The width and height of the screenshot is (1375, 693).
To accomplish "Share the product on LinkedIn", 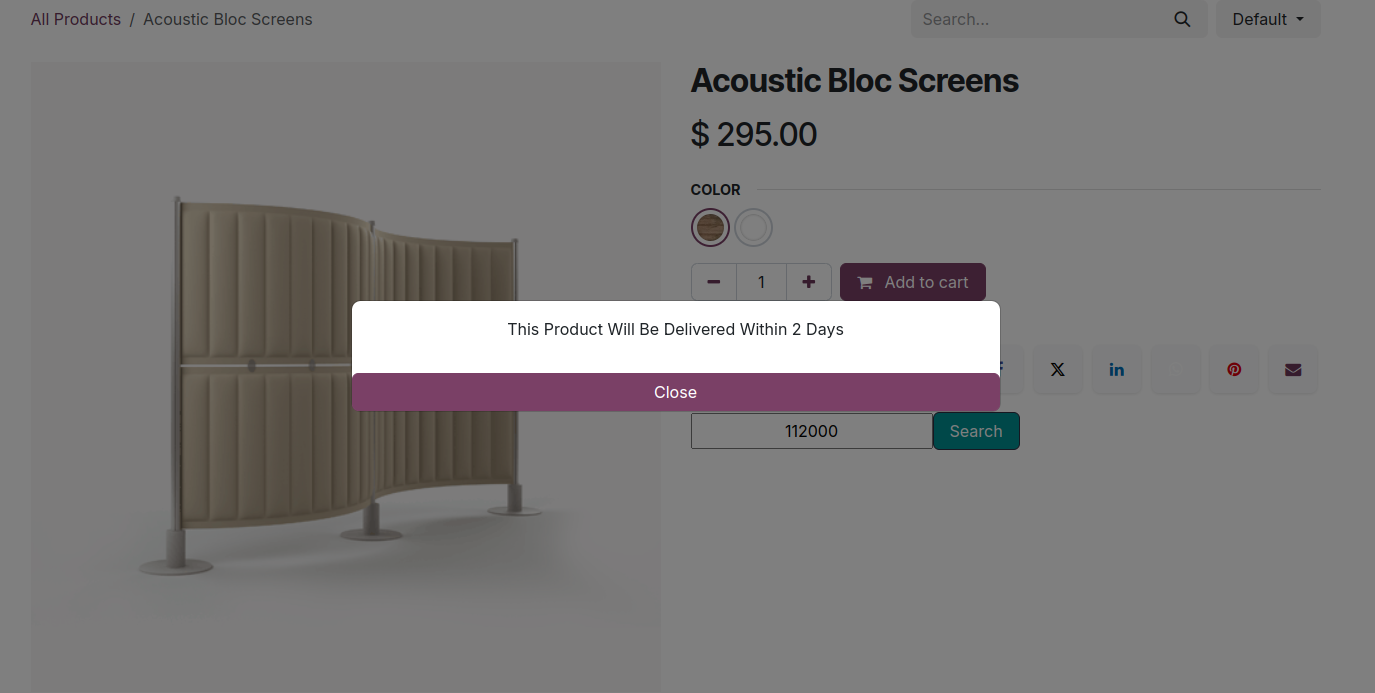I will (x=1116, y=370).
